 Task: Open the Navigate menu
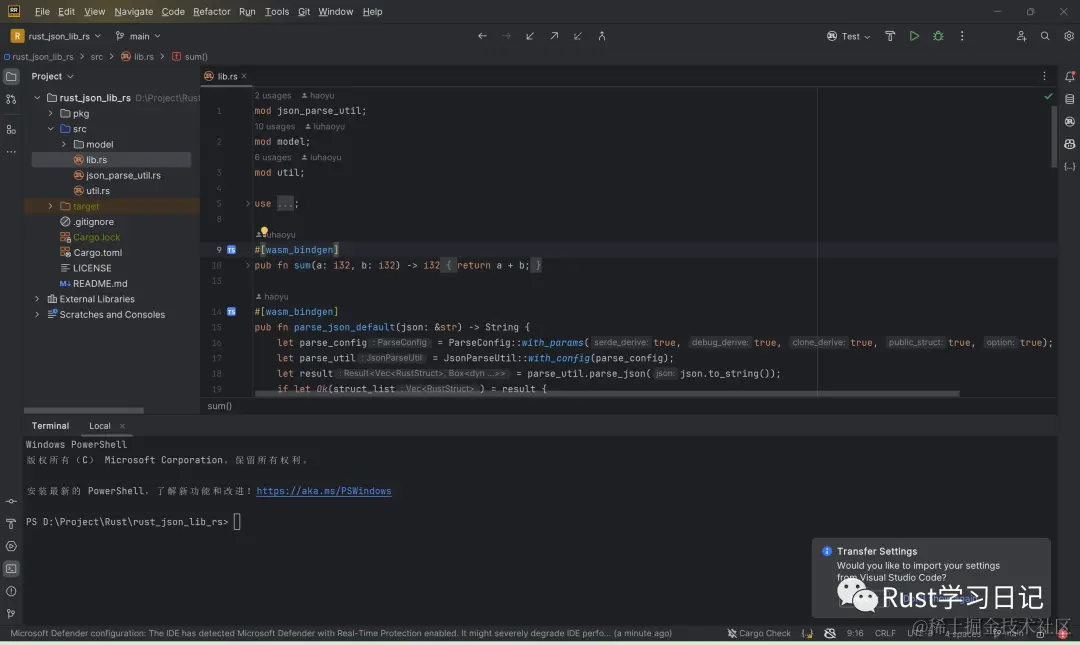click(134, 12)
